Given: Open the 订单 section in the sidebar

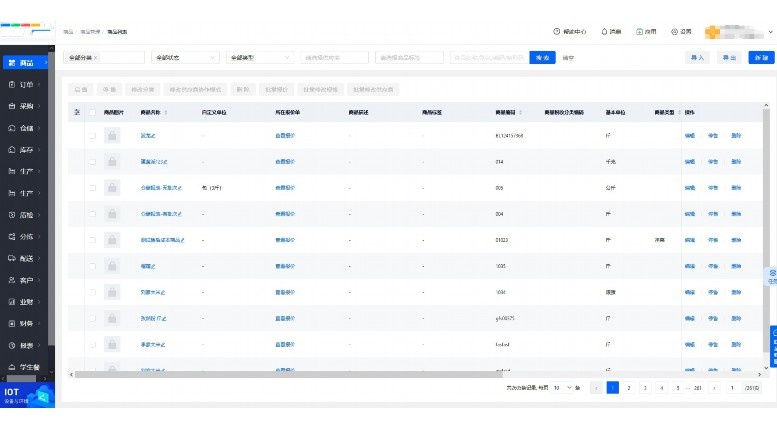Looking at the screenshot, I should tap(24, 85).
